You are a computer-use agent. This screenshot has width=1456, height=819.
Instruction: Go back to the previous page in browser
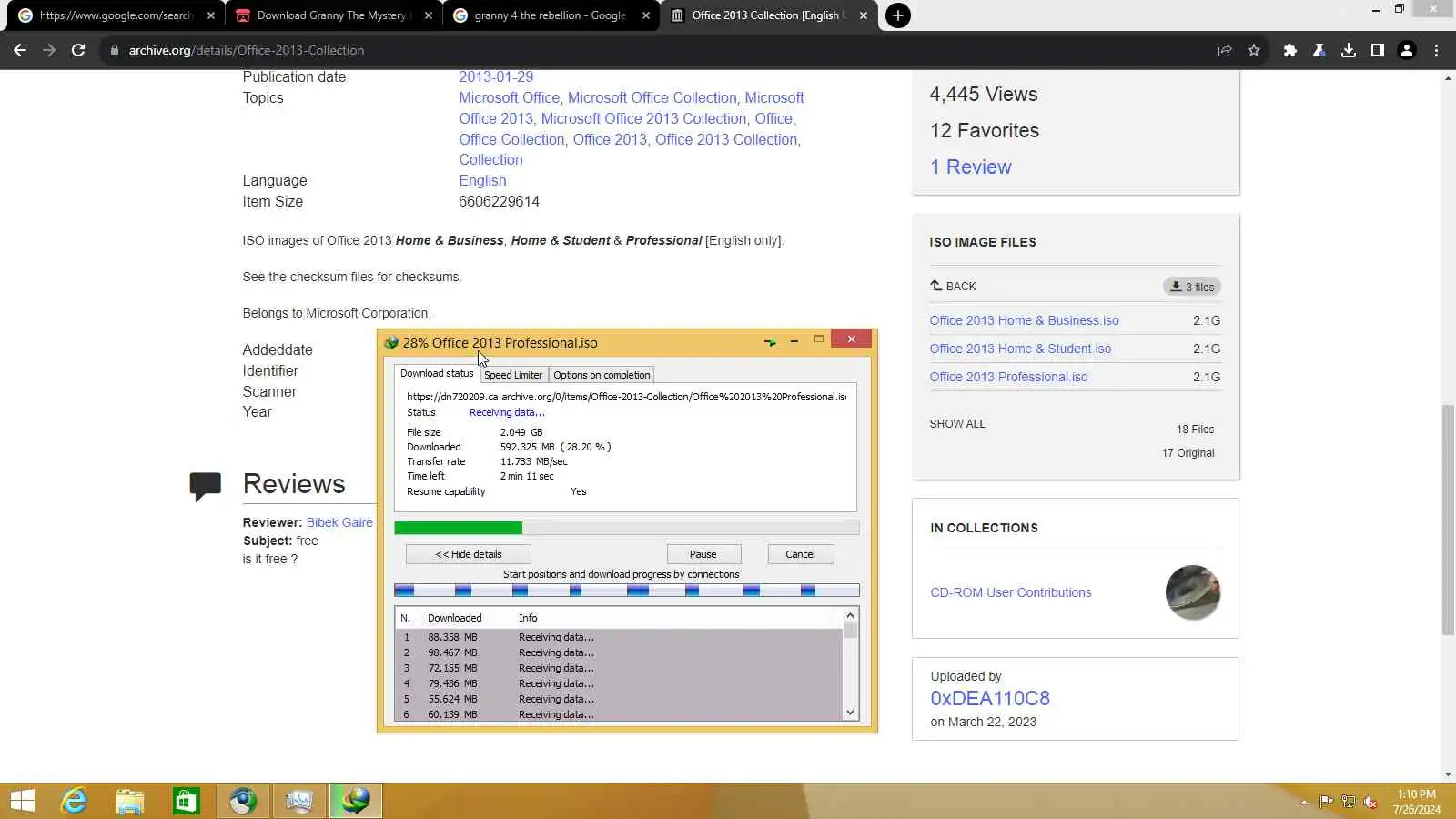pos(20,50)
